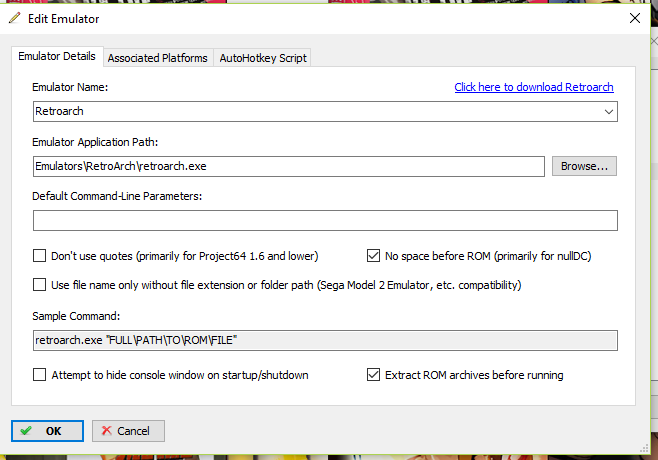Open the AutoHotkey Script tab

[x=263, y=58]
